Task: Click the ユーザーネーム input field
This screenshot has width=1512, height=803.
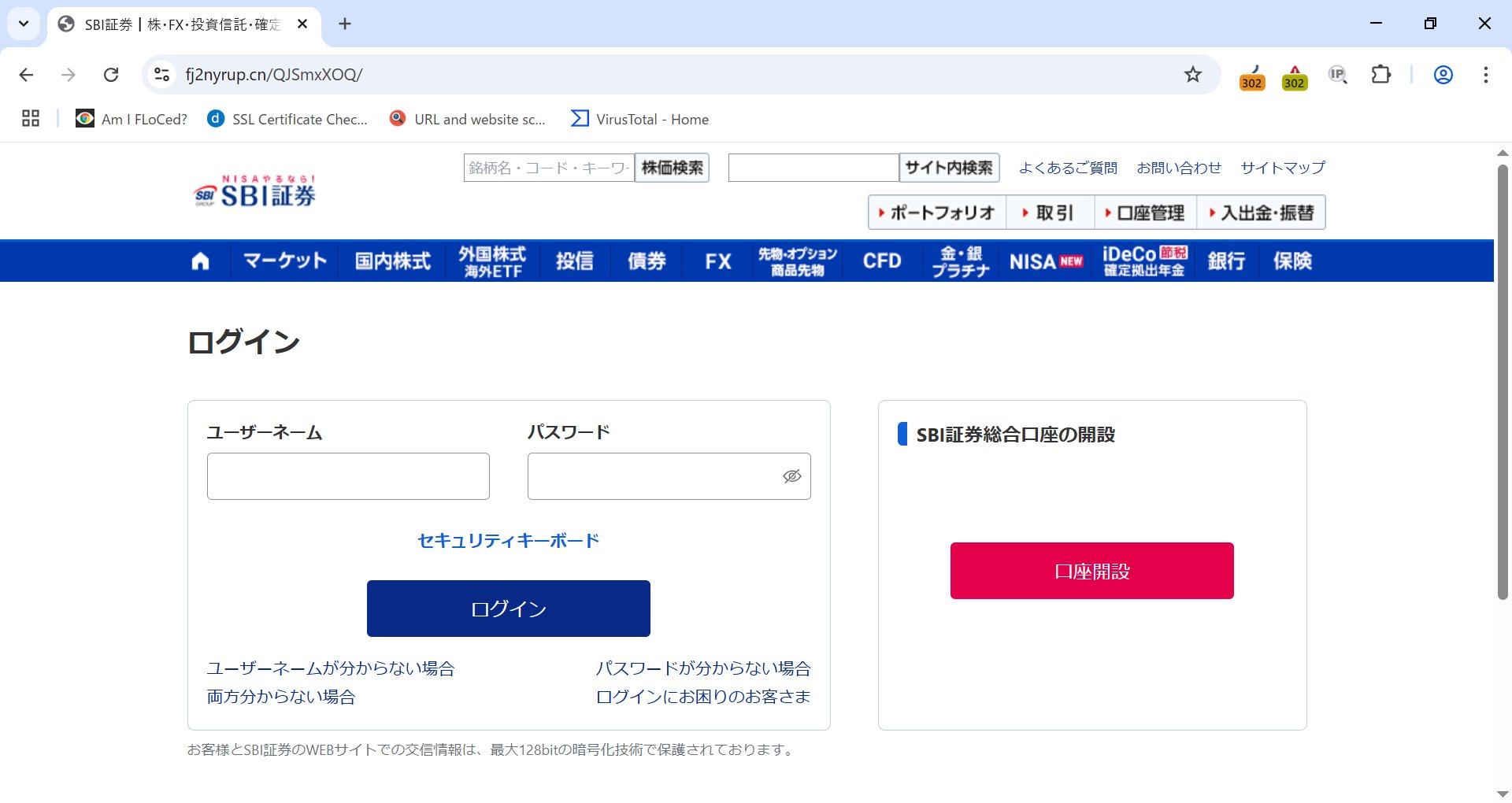Action: [x=348, y=476]
